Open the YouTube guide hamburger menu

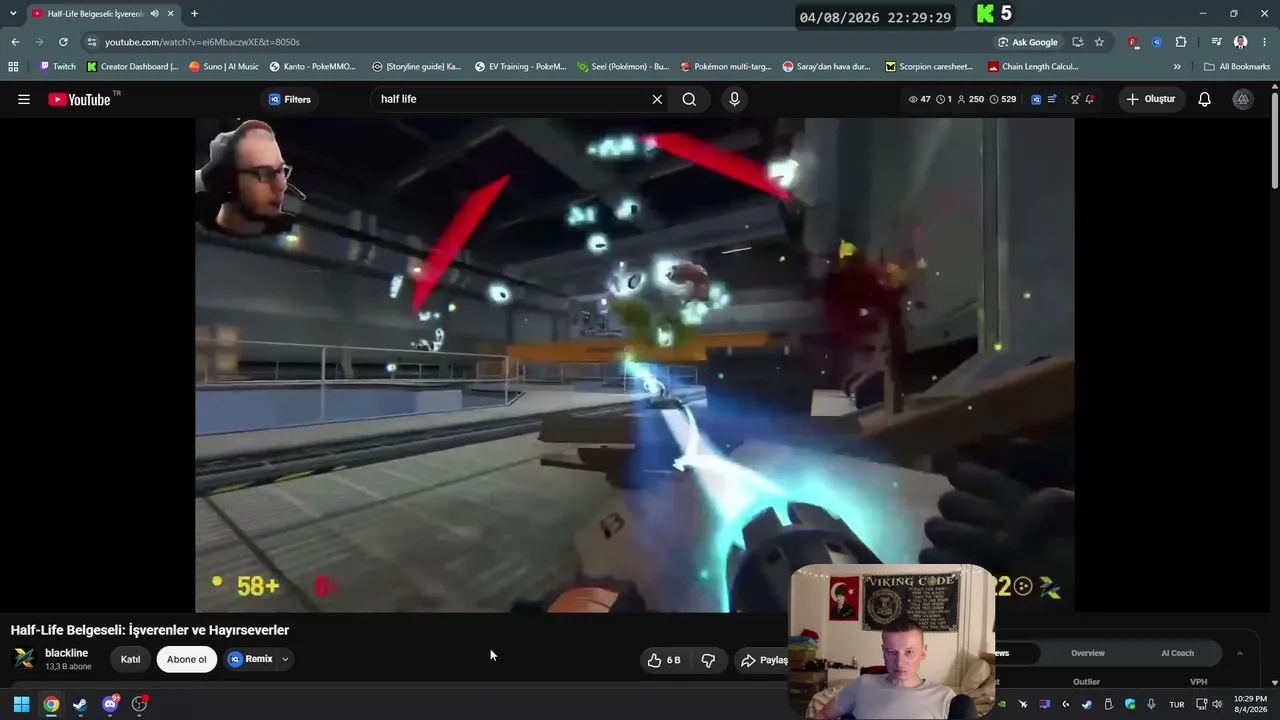24,99
